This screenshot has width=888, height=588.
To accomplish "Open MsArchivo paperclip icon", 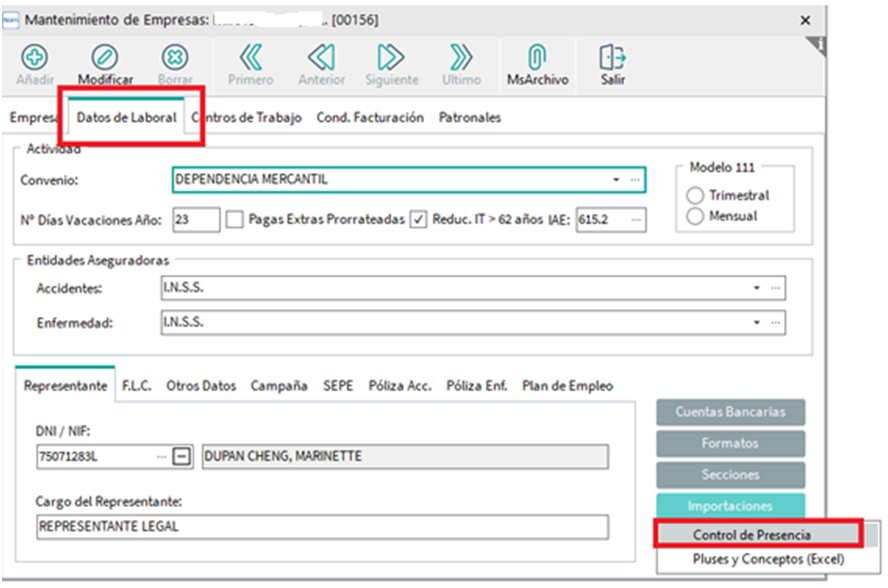I will click(537, 57).
